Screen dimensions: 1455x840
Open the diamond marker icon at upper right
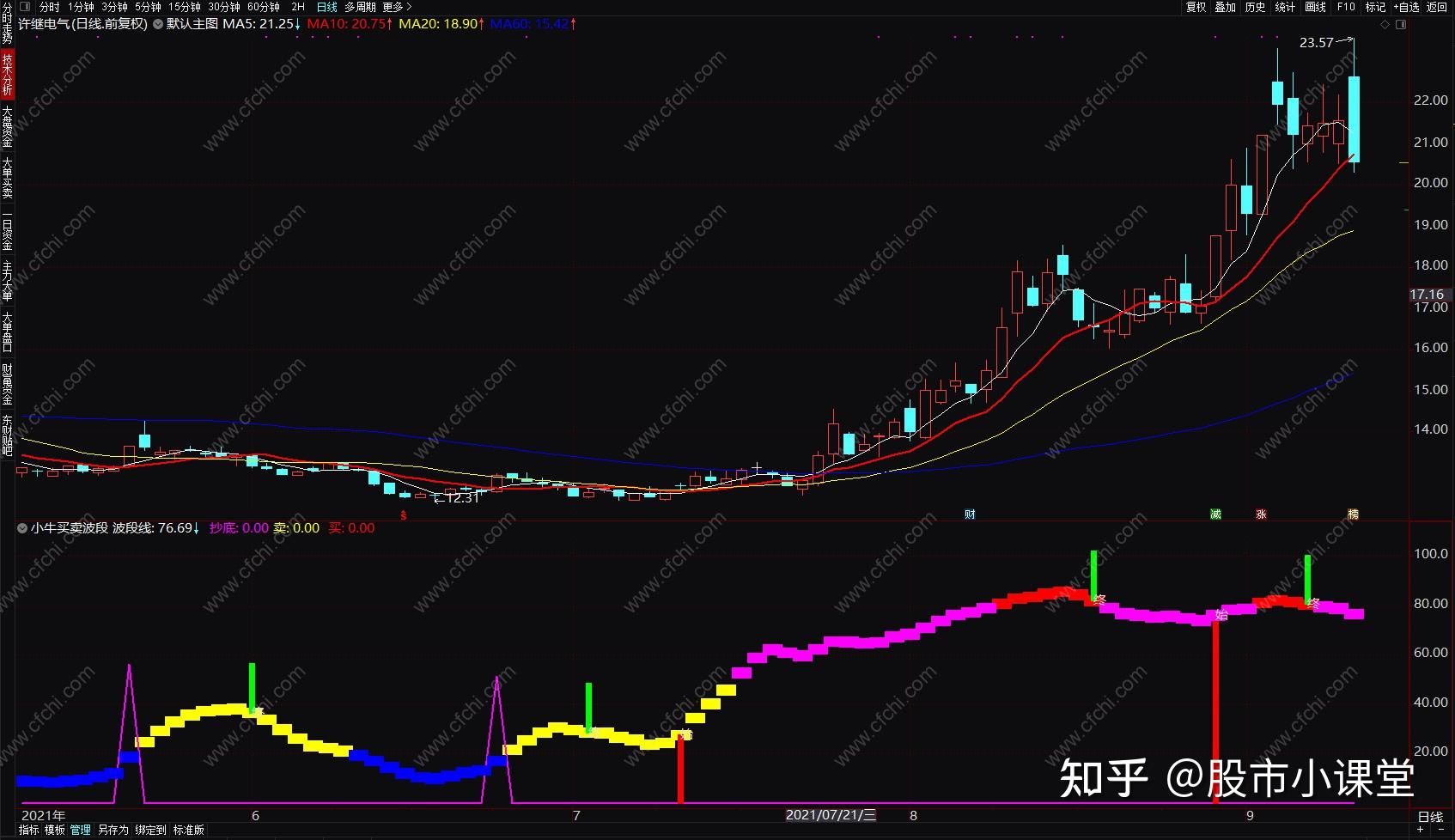click(x=1385, y=25)
